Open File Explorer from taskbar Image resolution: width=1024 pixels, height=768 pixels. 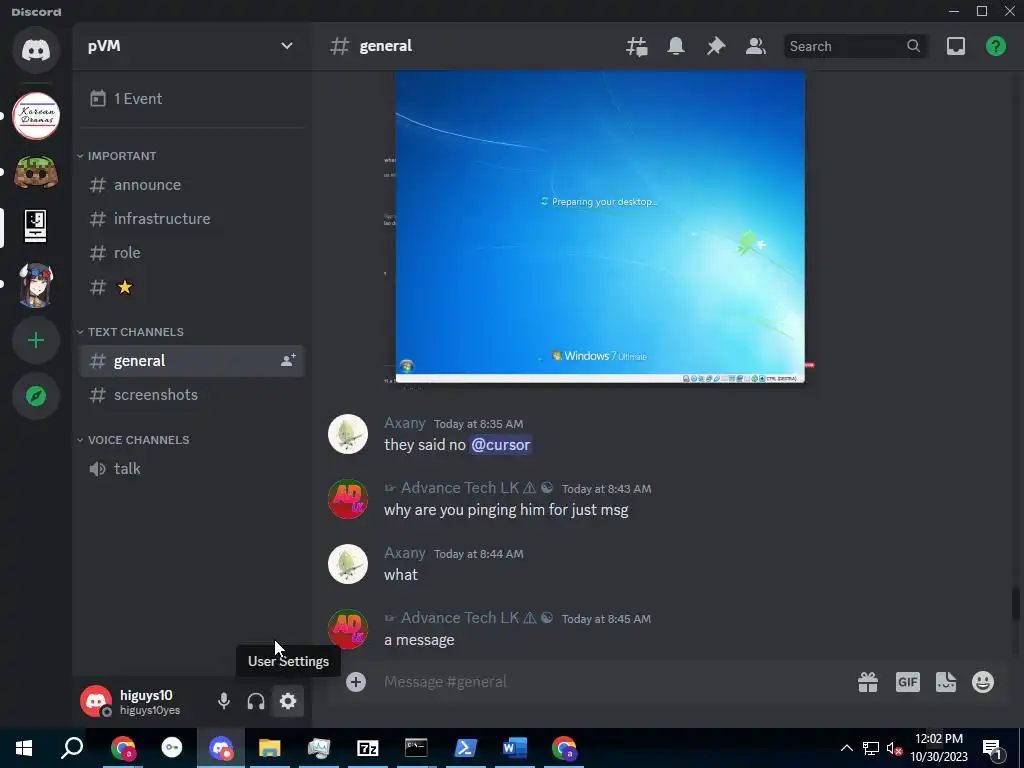pyautogui.click(x=269, y=748)
